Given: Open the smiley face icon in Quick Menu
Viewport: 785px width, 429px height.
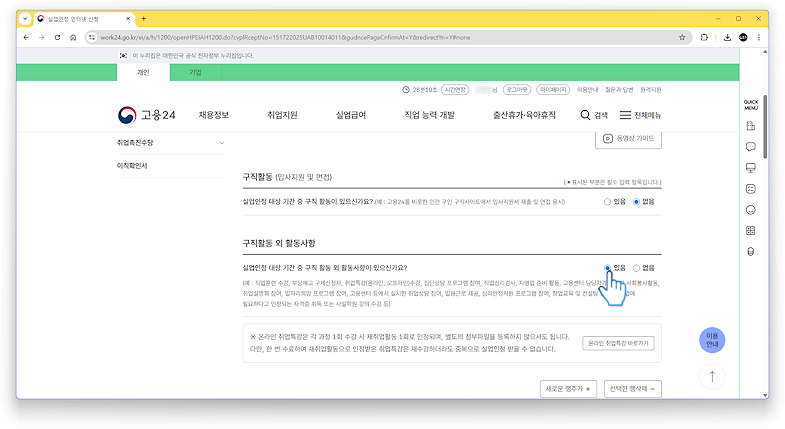Looking at the screenshot, I should [750, 210].
